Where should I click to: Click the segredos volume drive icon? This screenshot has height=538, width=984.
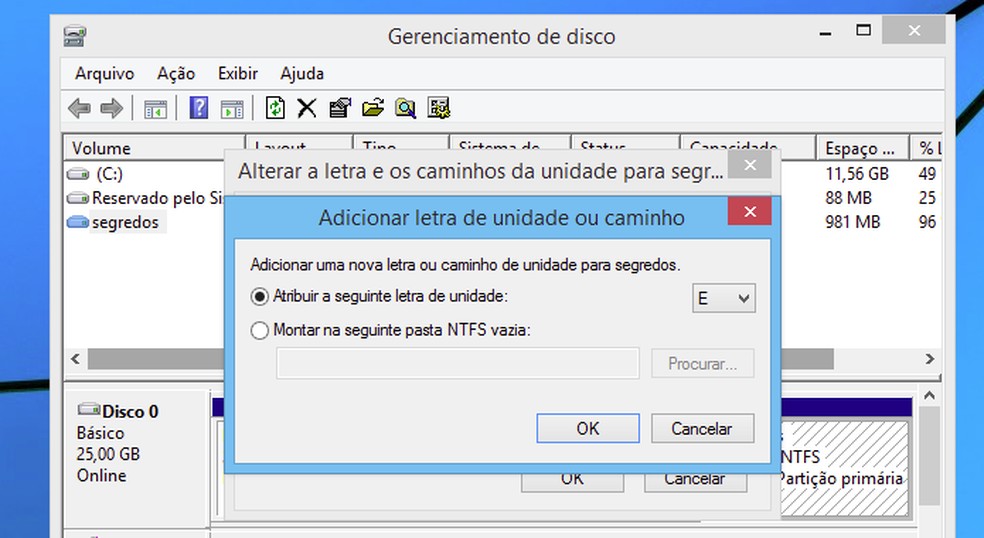(x=78, y=222)
